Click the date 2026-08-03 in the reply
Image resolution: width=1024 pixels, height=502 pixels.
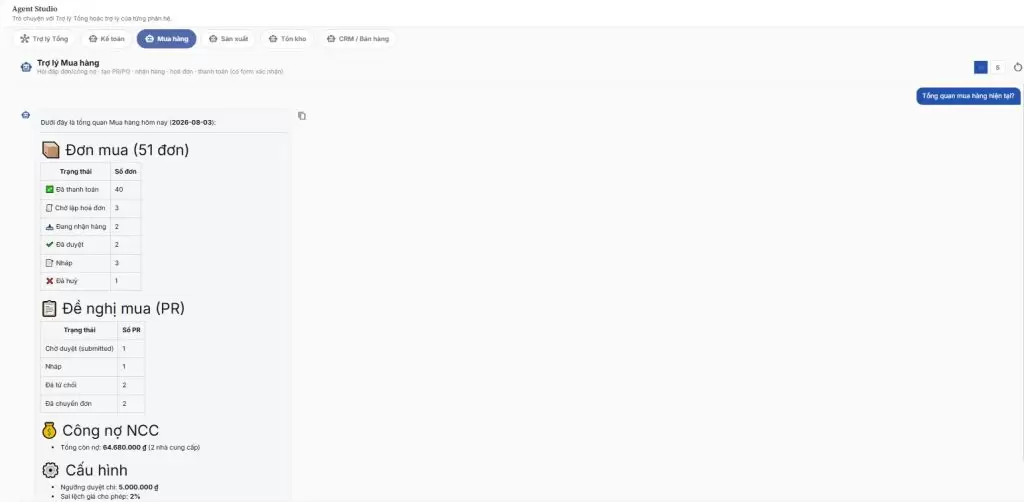[x=191, y=122]
